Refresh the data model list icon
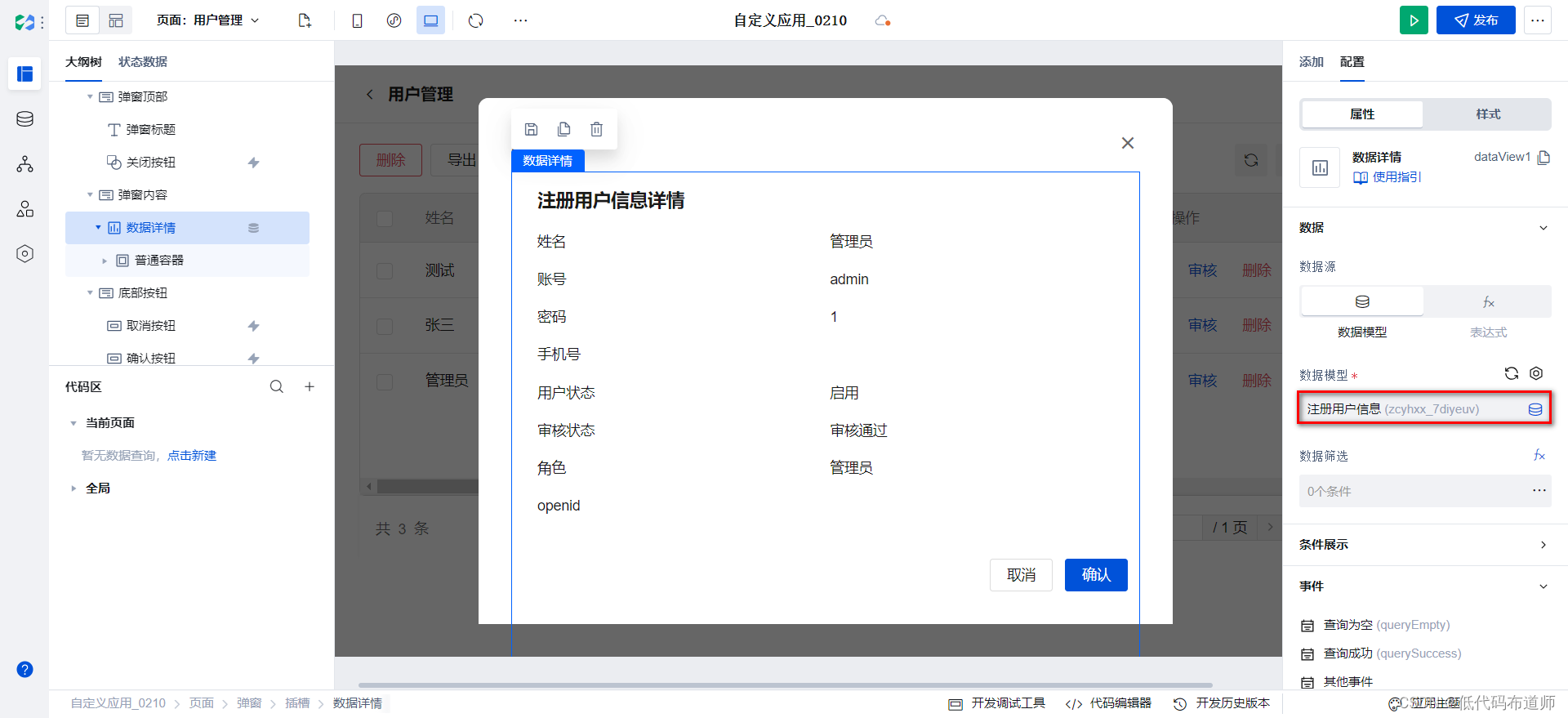The height and width of the screenshot is (718, 1568). (x=1512, y=373)
